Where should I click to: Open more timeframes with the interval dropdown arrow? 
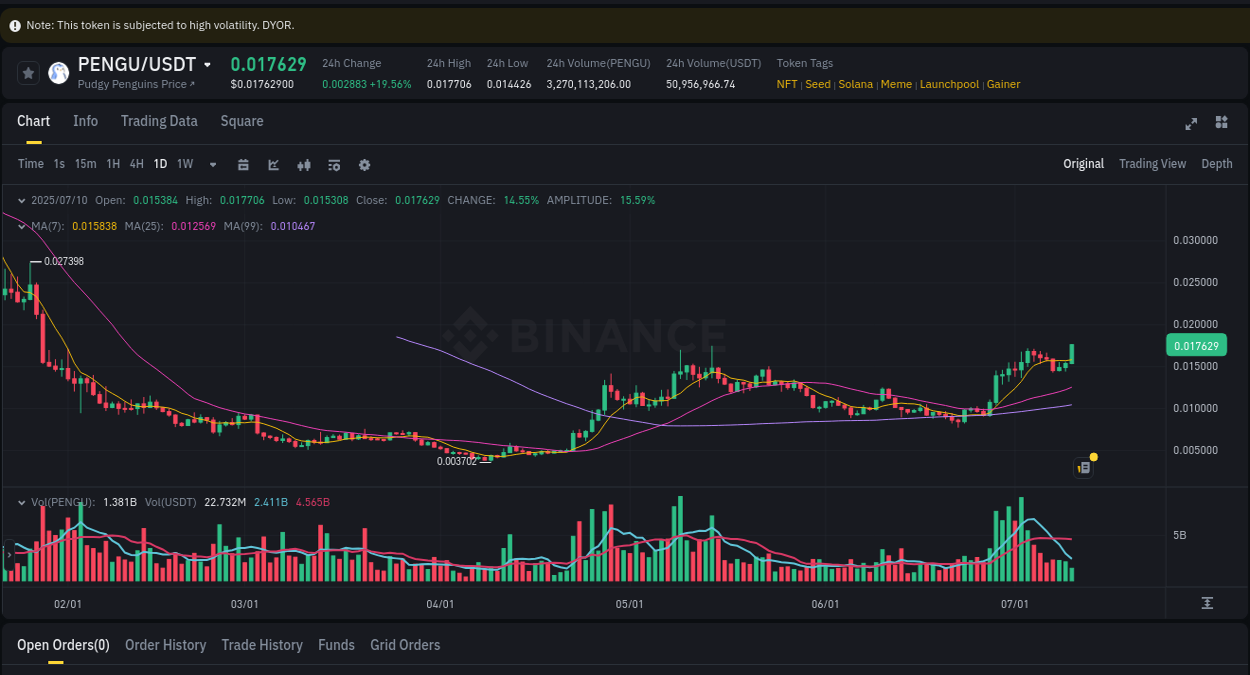[x=212, y=164]
